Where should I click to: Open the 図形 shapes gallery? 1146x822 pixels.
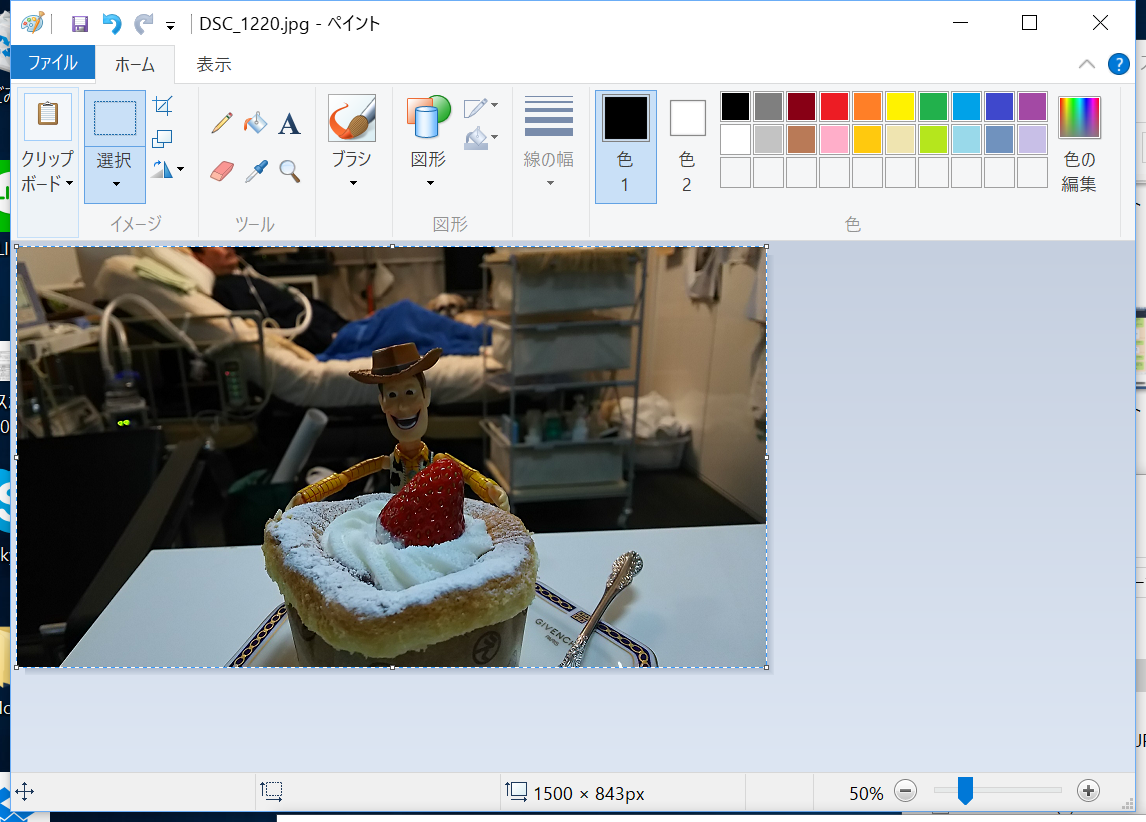pos(428,118)
